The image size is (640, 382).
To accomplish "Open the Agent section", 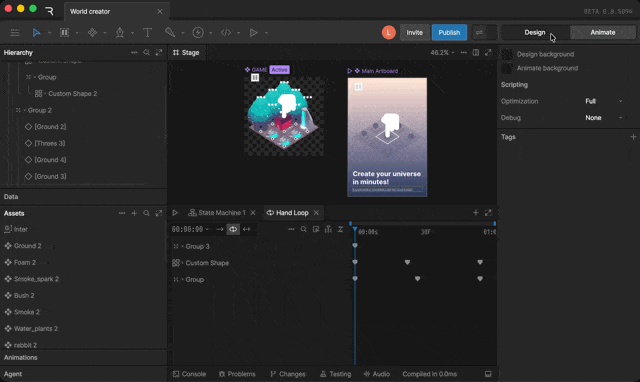I will click(x=83, y=374).
